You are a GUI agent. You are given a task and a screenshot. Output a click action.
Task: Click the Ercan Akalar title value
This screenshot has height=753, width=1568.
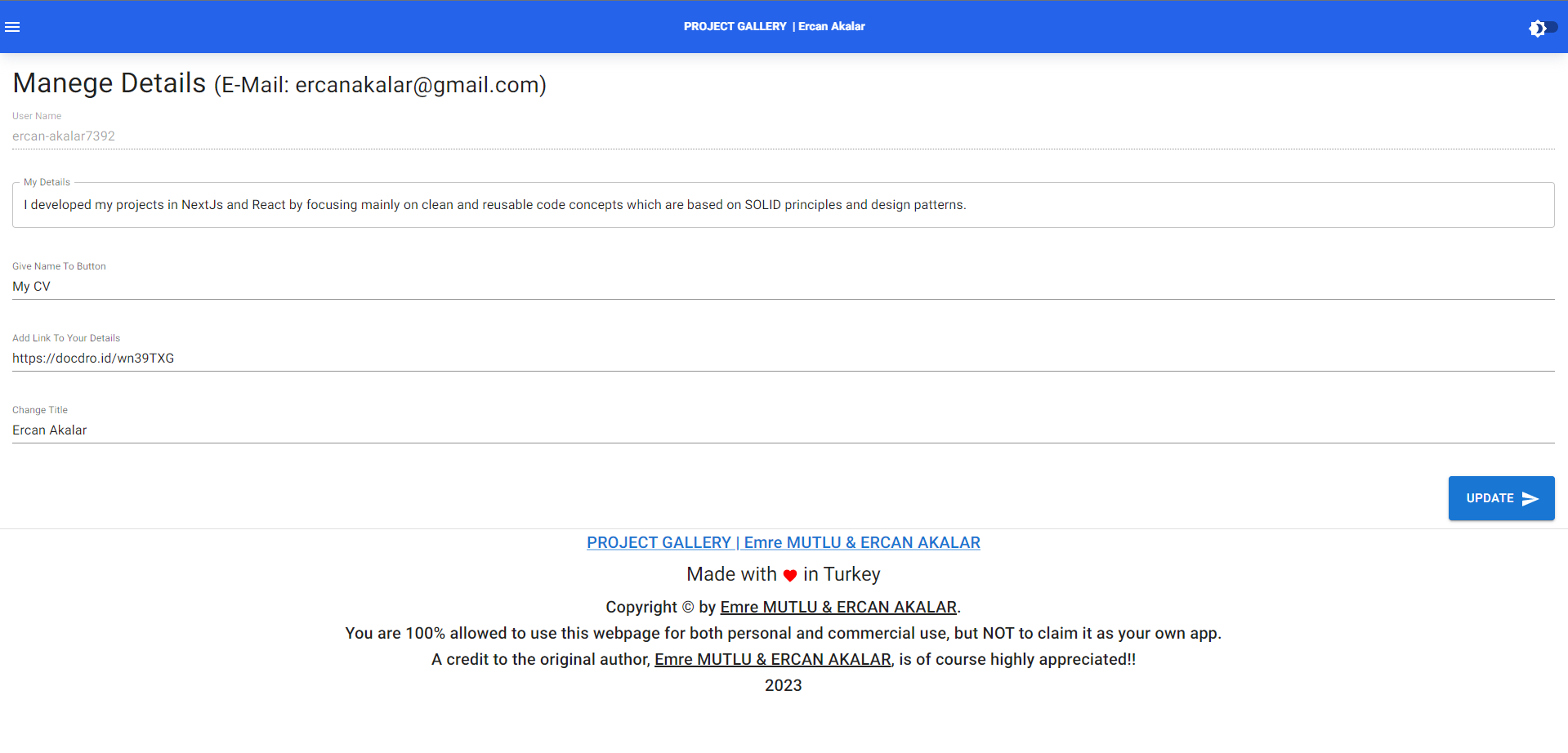[x=49, y=430]
